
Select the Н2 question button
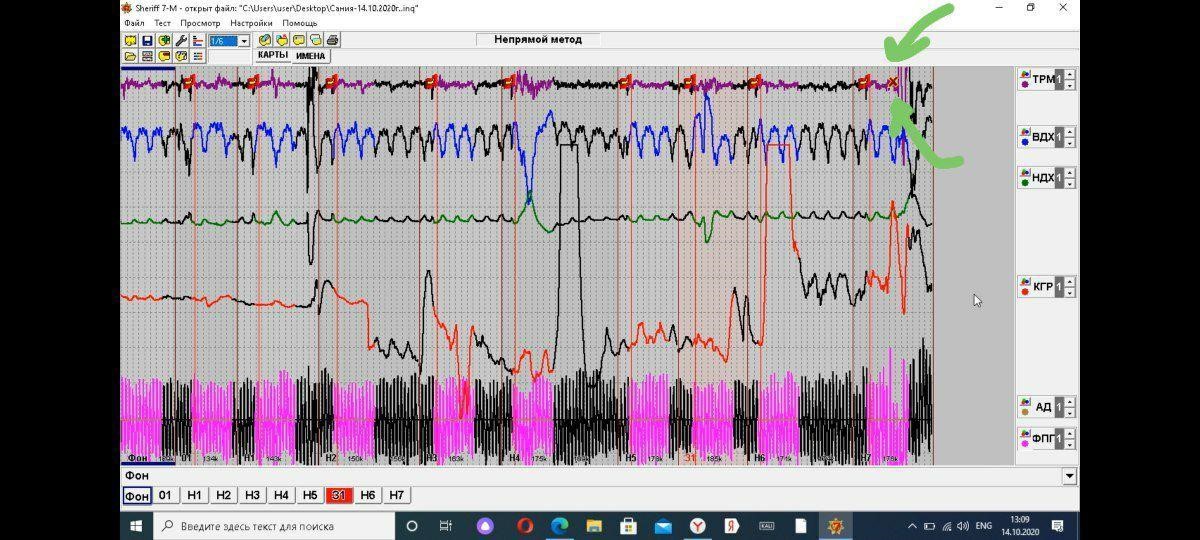223,496
